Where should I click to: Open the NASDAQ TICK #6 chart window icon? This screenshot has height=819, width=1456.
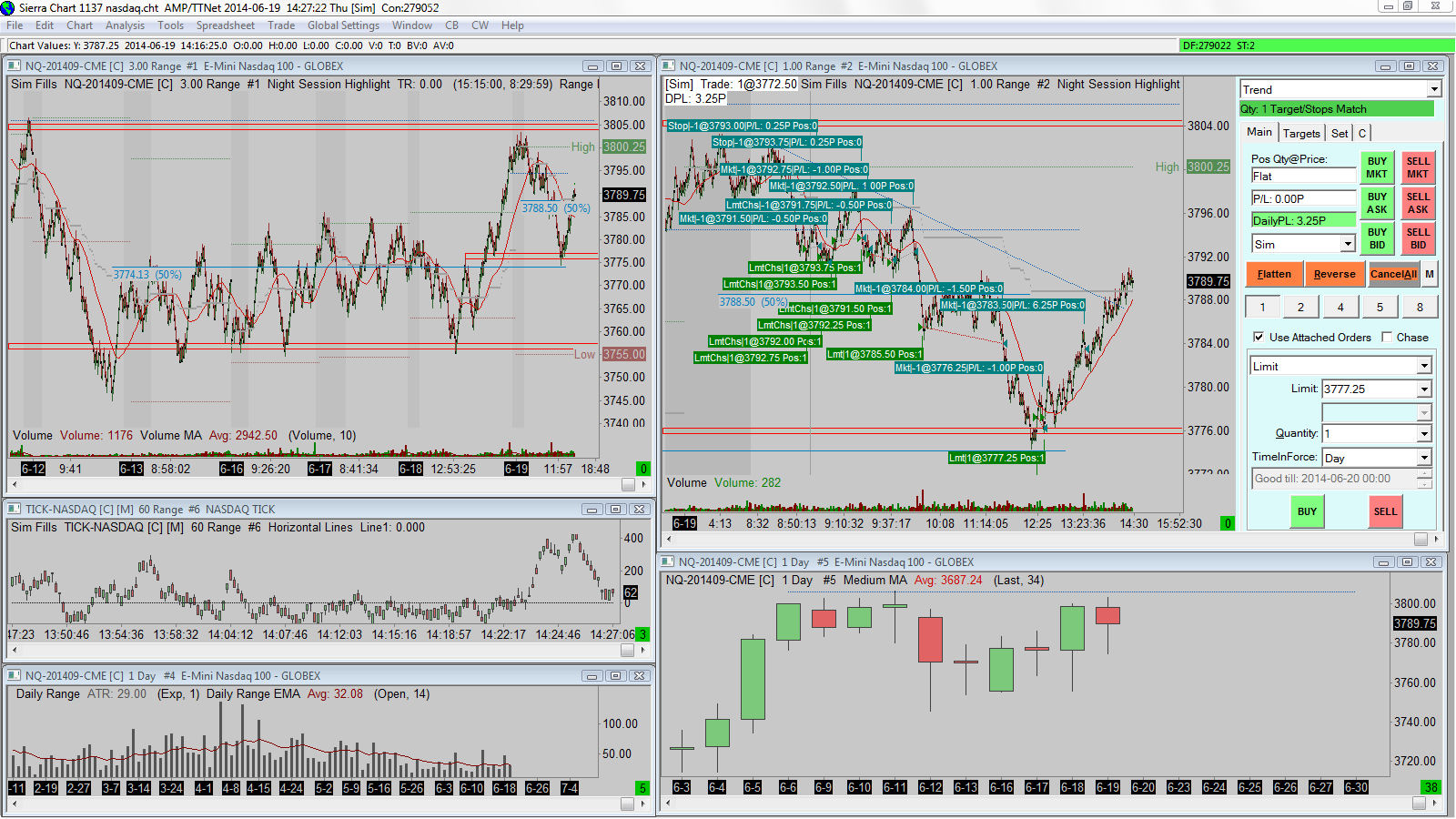[x=14, y=509]
